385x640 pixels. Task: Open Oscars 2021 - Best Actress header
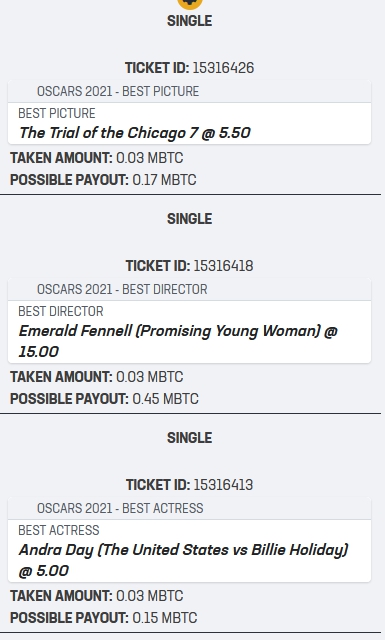[x=189, y=508]
